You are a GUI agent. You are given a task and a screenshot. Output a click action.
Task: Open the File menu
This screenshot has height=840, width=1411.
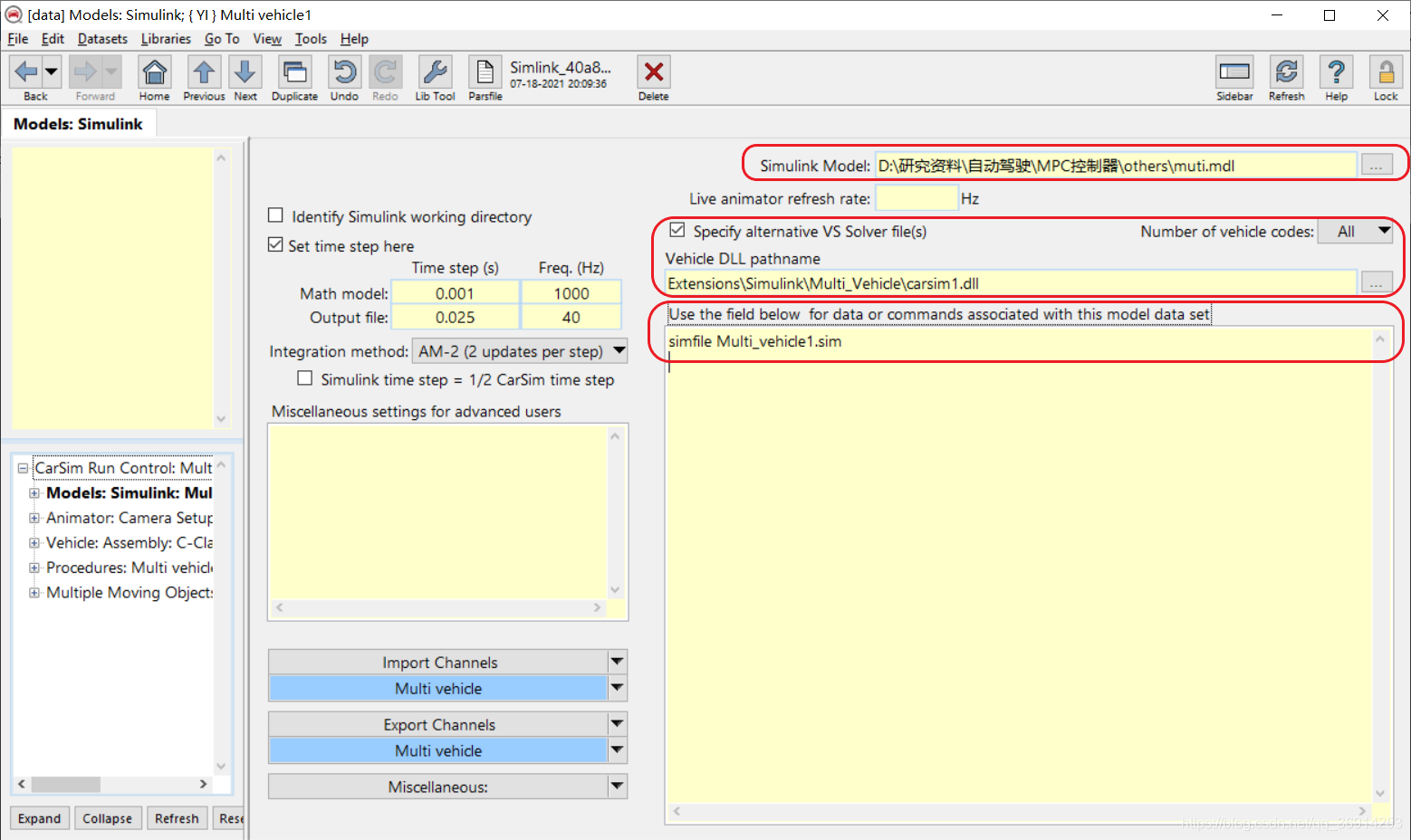[18, 39]
